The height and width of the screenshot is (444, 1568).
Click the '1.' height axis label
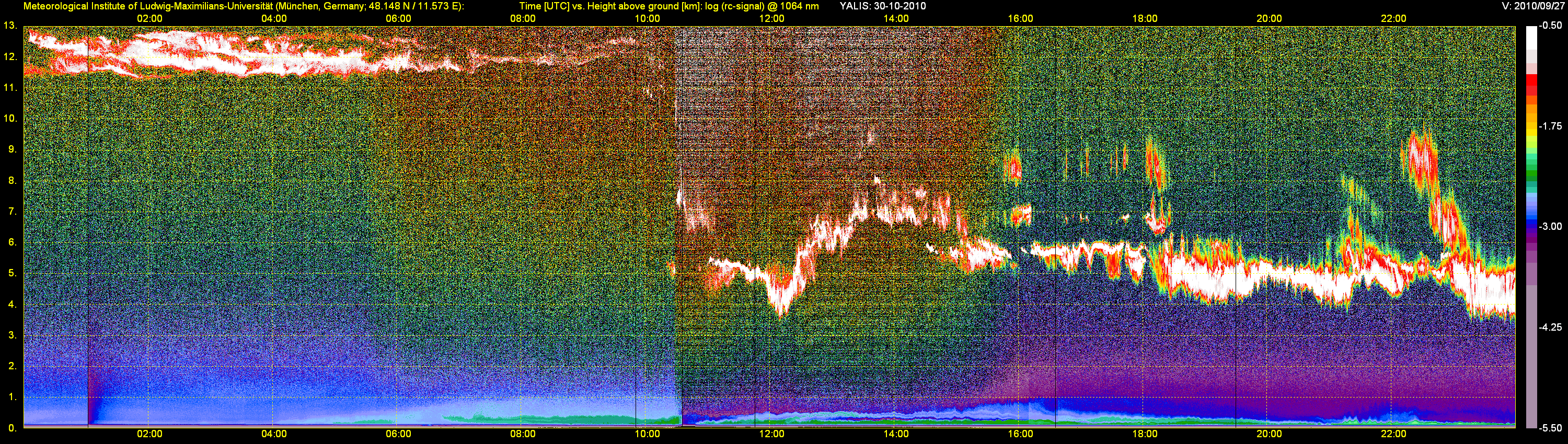pyautogui.click(x=12, y=396)
